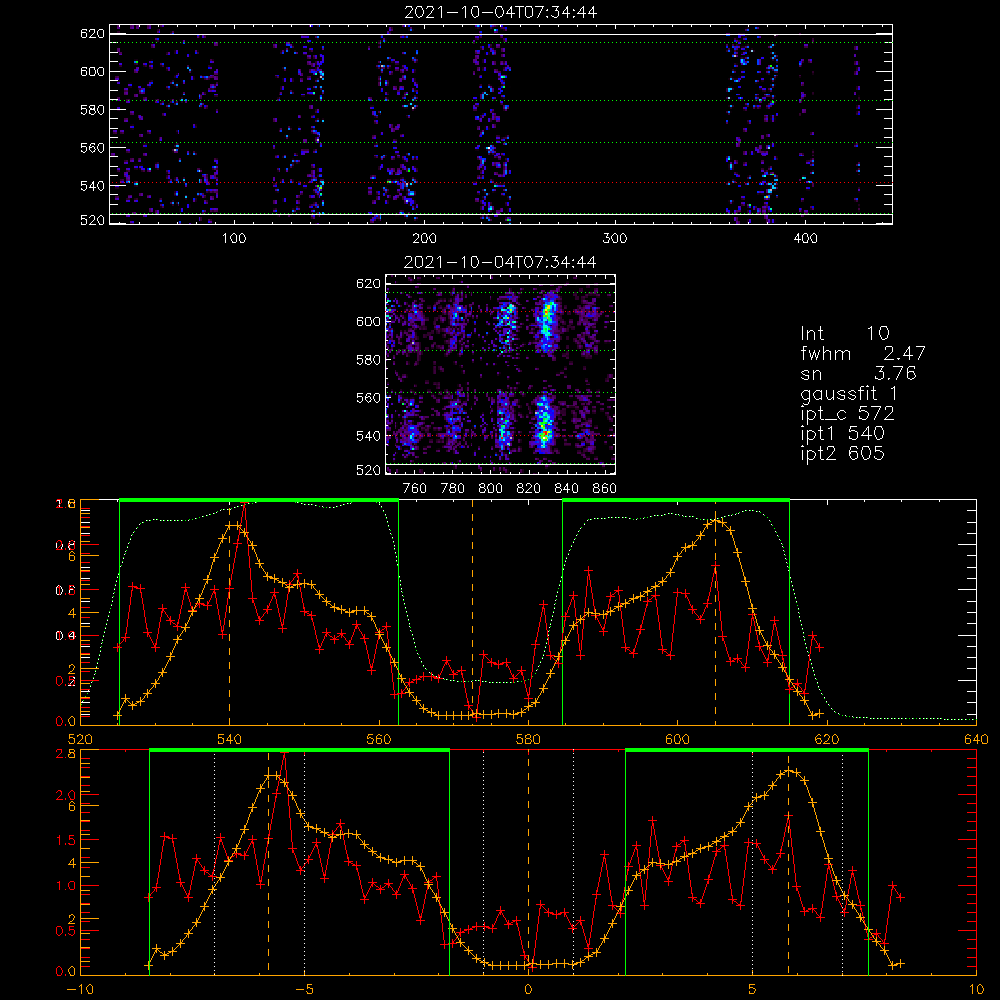Click the right thick green bar atop the 520–640 plot

(676, 501)
